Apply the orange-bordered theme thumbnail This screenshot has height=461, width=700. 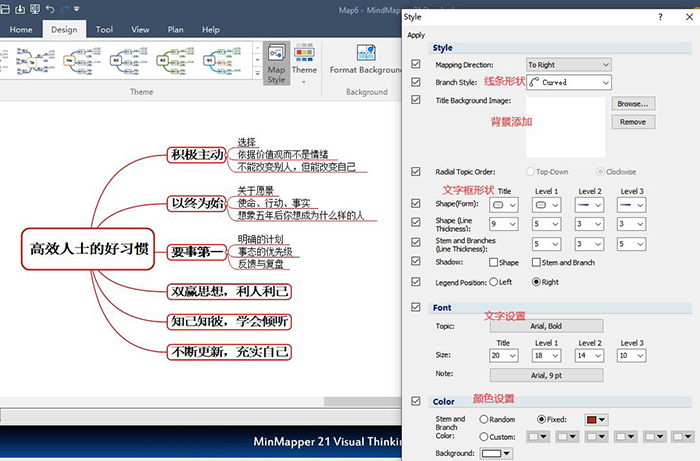pyautogui.click(x=82, y=60)
